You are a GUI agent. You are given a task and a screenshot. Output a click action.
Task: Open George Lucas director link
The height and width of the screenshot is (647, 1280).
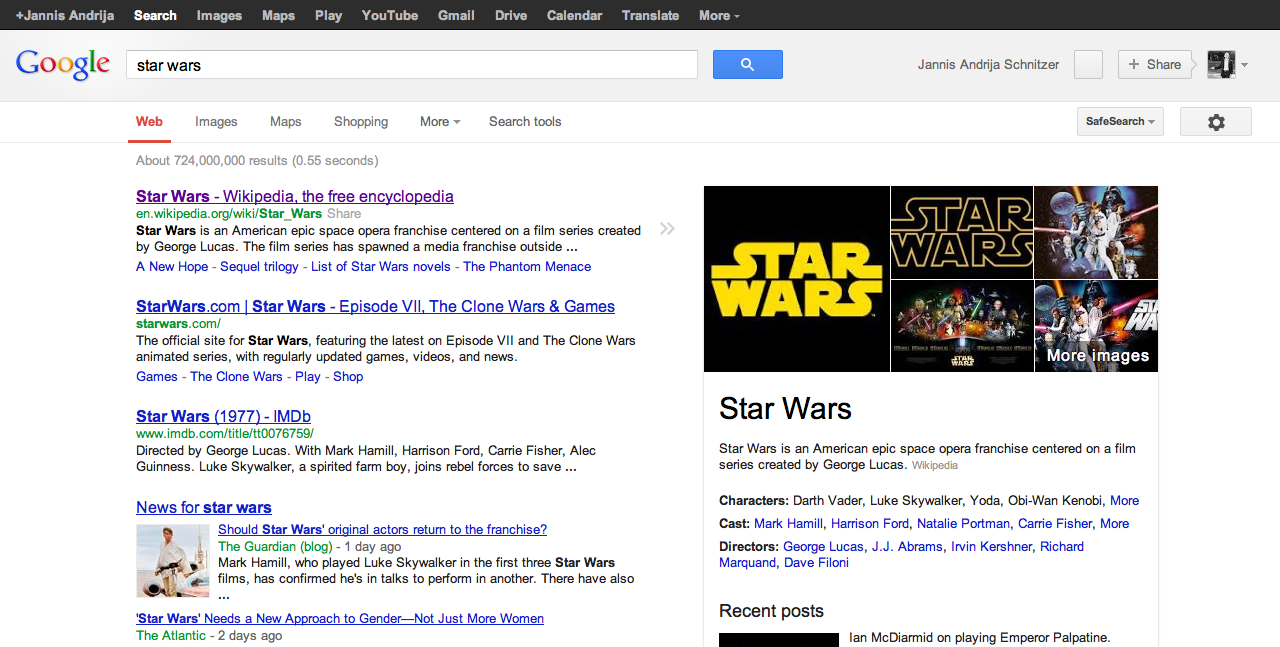click(x=824, y=547)
